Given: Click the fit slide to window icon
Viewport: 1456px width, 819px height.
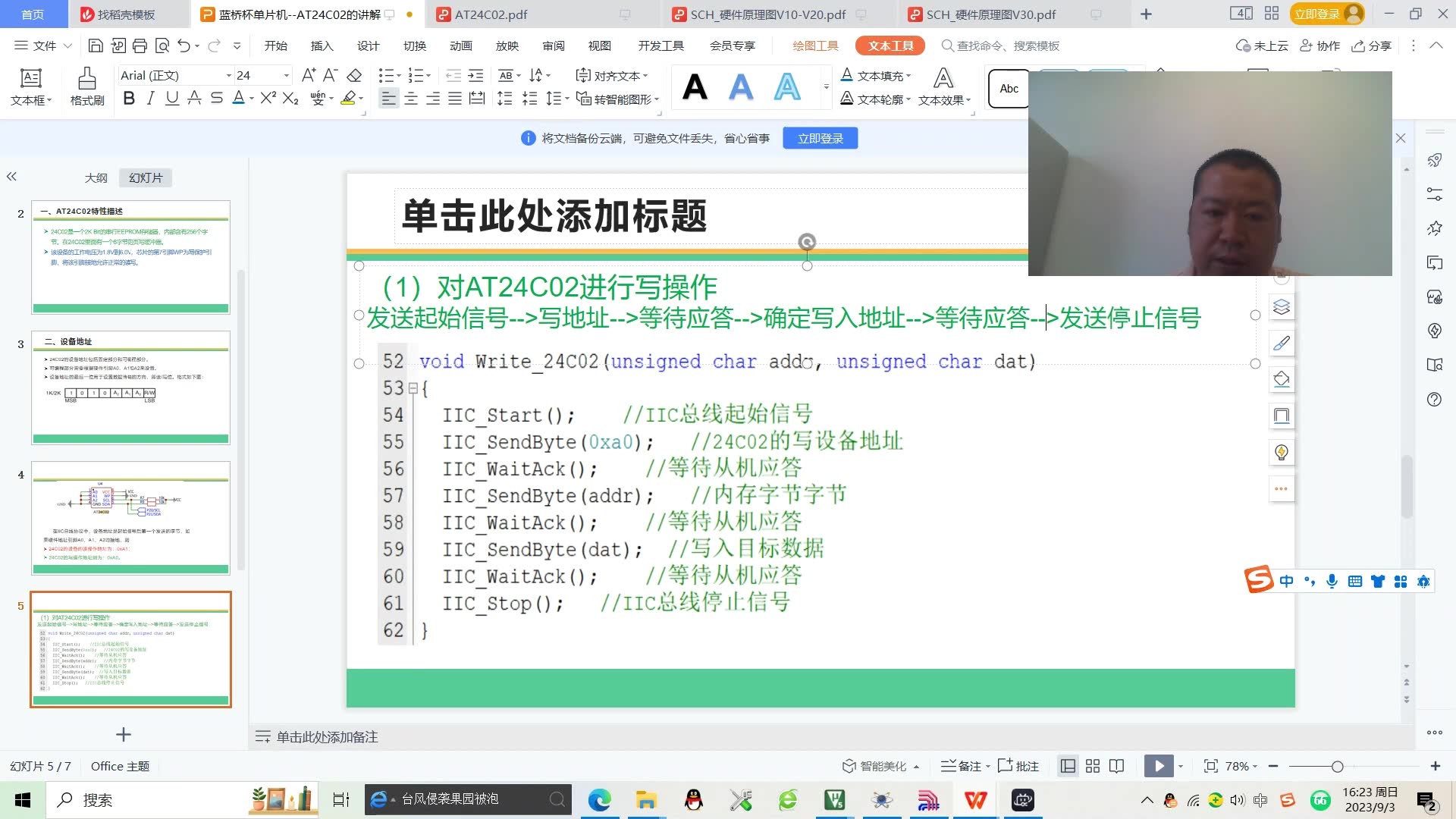Looking at the screenshot, I should [x=1211, y=766].
